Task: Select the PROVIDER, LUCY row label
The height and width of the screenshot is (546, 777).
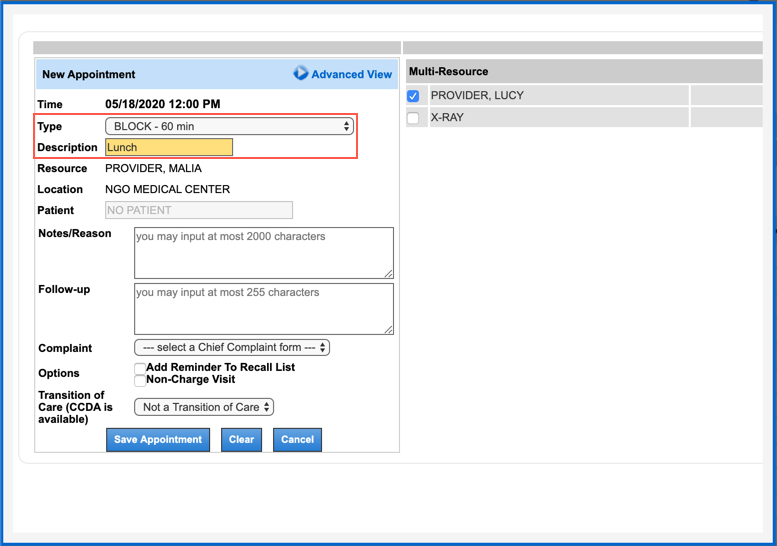Action: pos(477,96)
